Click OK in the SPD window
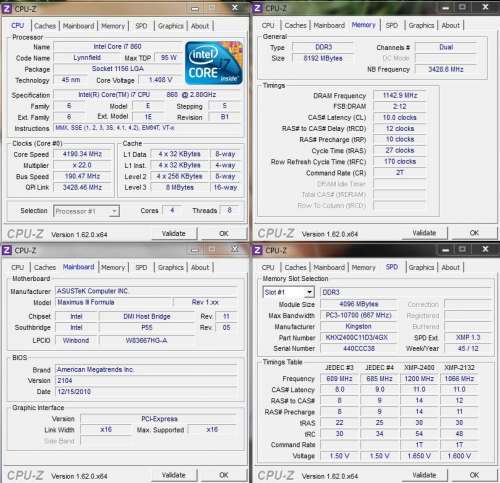 click(x=474, y=475)
